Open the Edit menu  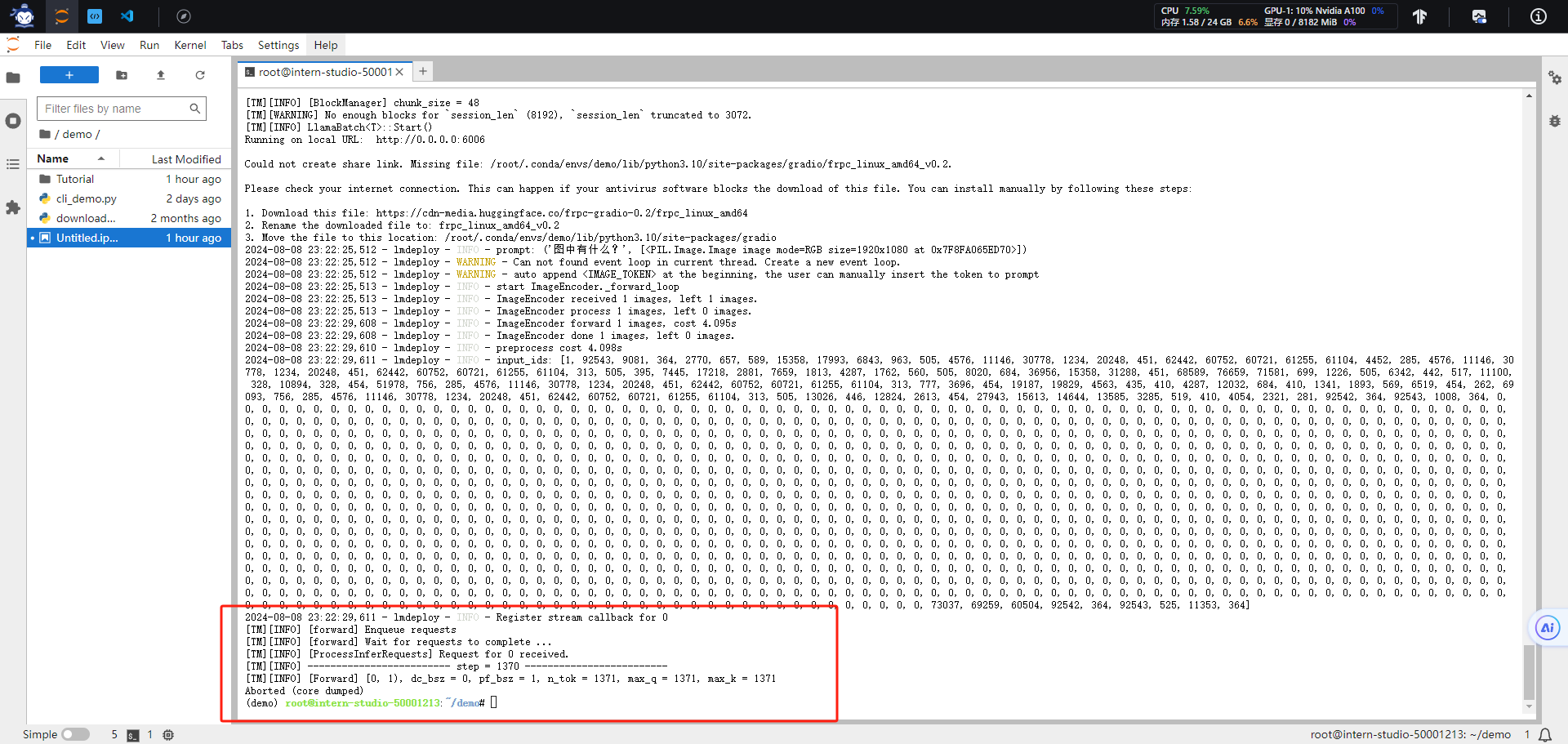(76, 45)
